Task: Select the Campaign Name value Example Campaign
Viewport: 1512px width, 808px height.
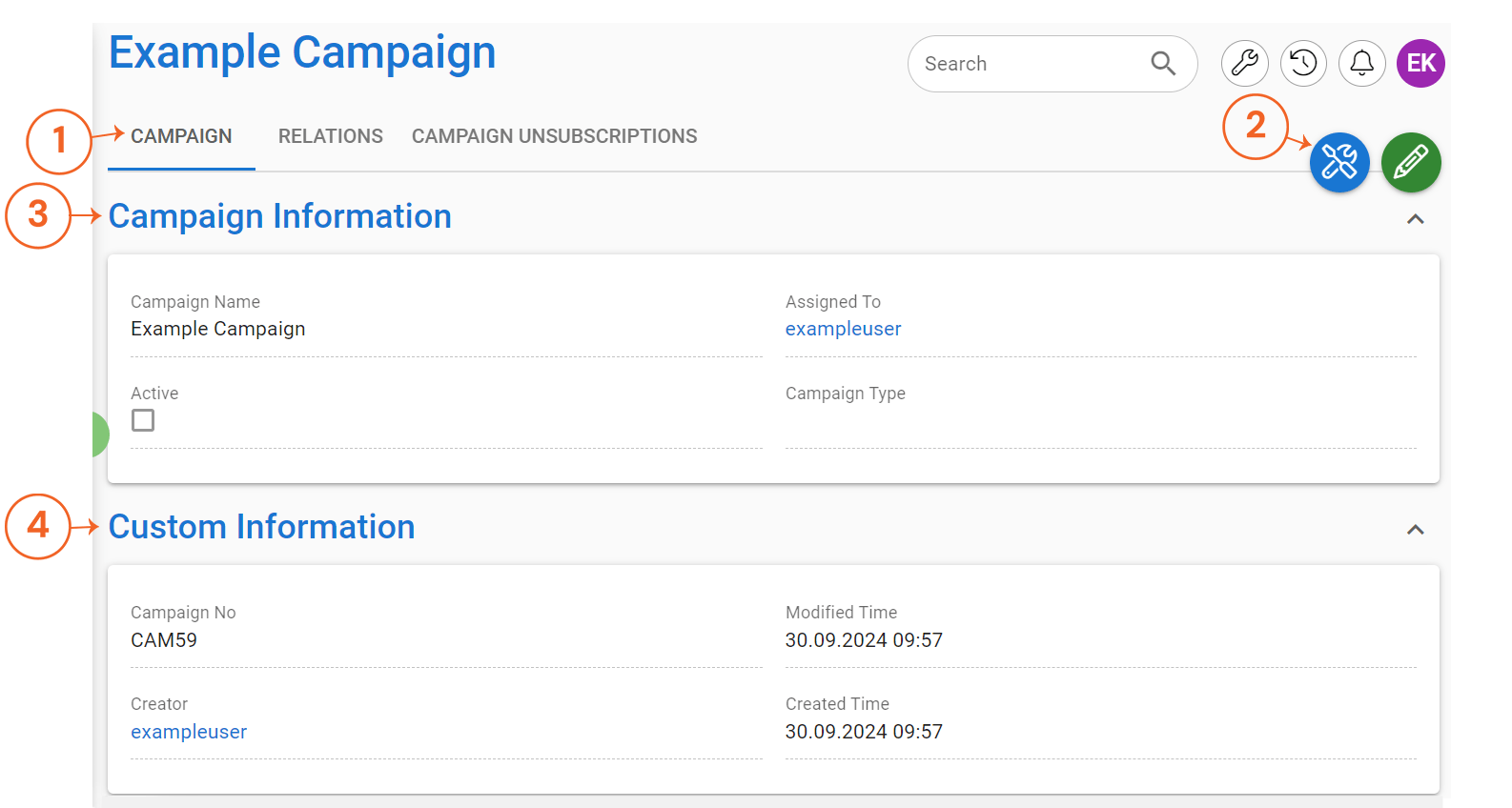Action: (218, 329)
